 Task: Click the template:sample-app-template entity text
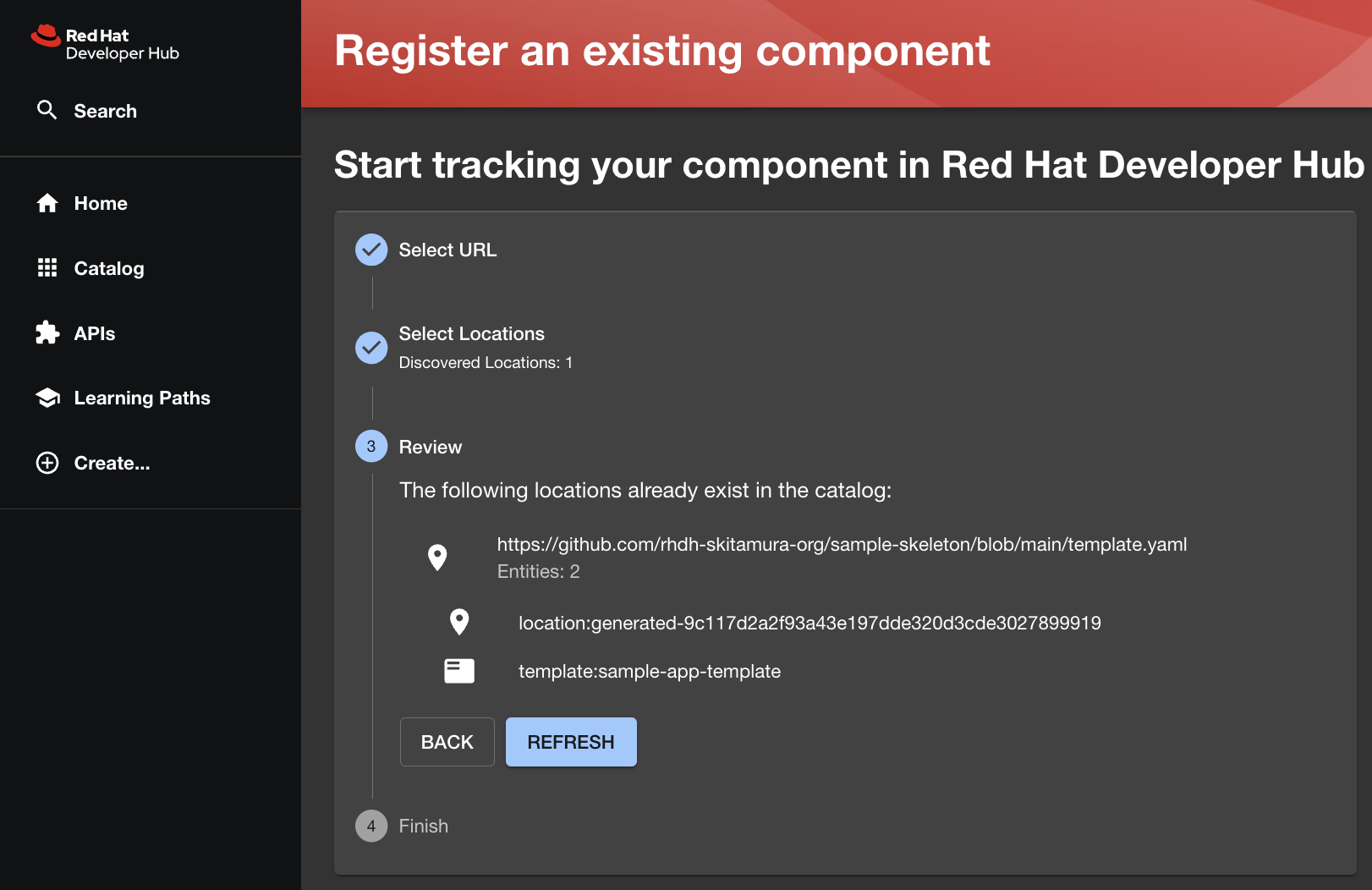coord(650,672)
